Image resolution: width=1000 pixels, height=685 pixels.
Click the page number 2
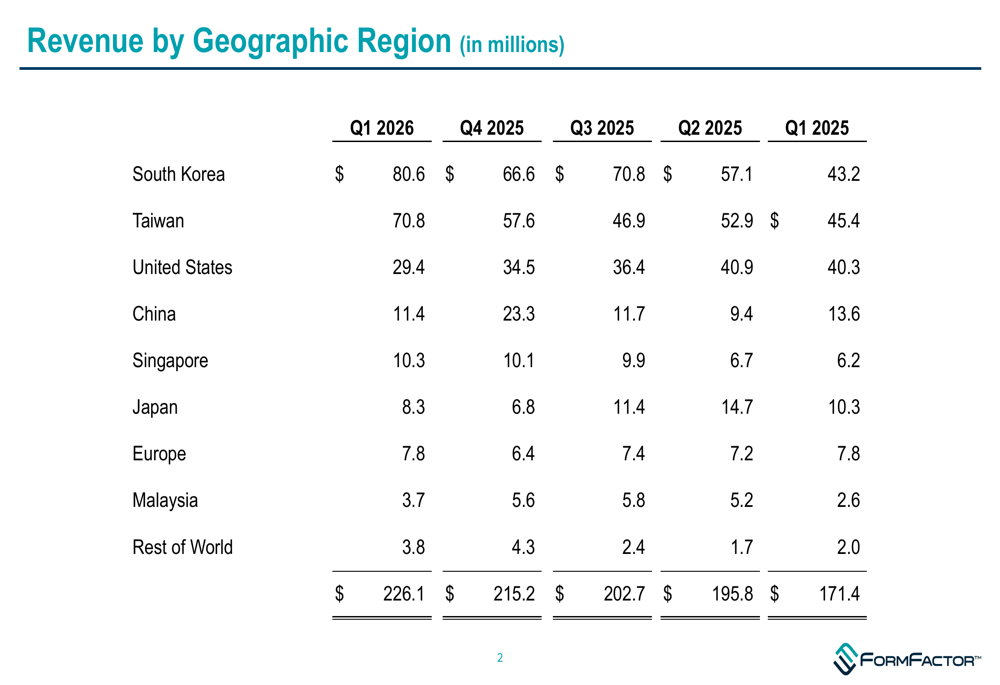499,658
